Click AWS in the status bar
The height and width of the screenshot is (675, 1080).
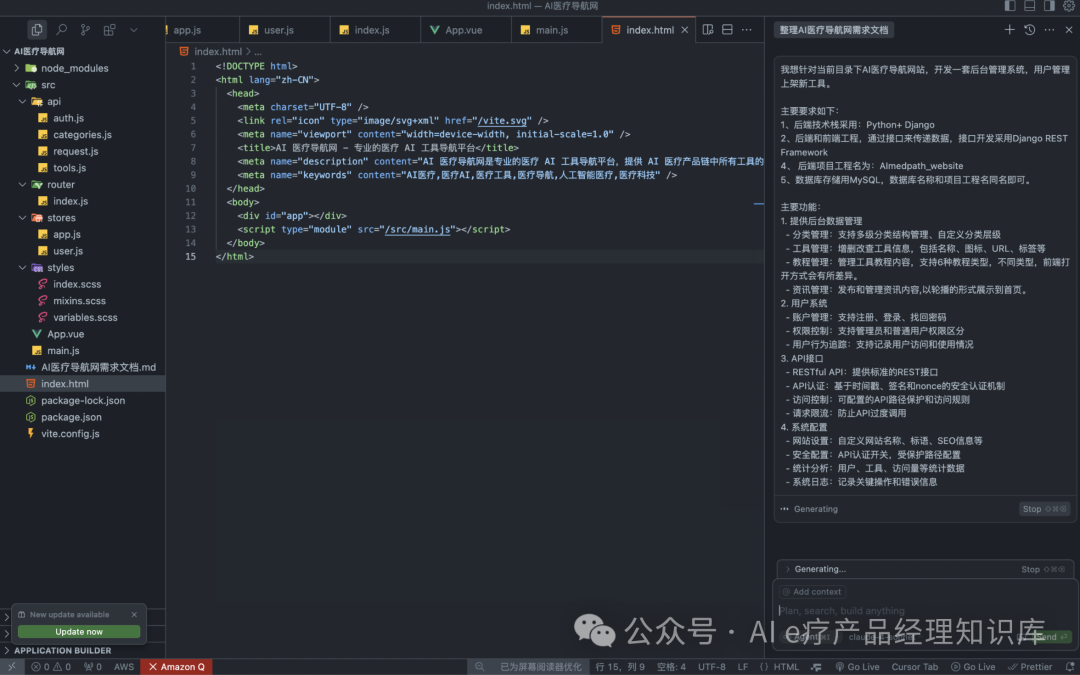[124, 667]
